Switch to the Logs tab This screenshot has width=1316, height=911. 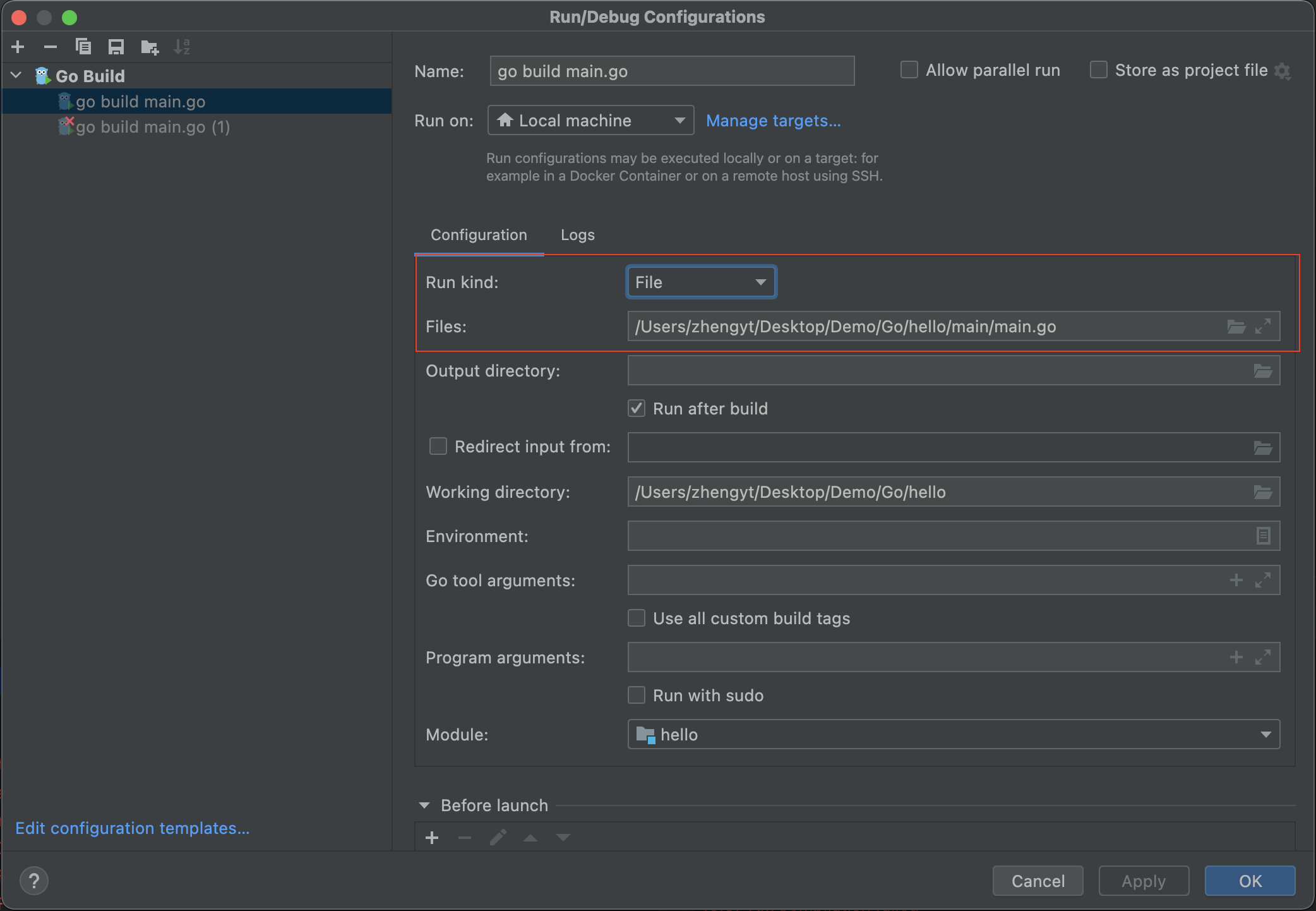tap(577, 235)
